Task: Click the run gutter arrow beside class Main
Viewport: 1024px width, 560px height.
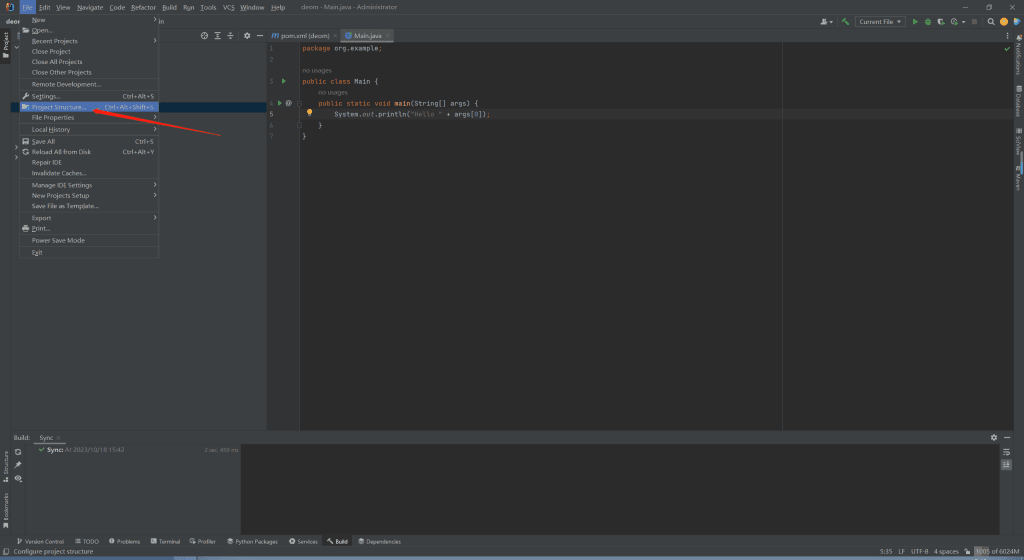Action: coord(283,81)
